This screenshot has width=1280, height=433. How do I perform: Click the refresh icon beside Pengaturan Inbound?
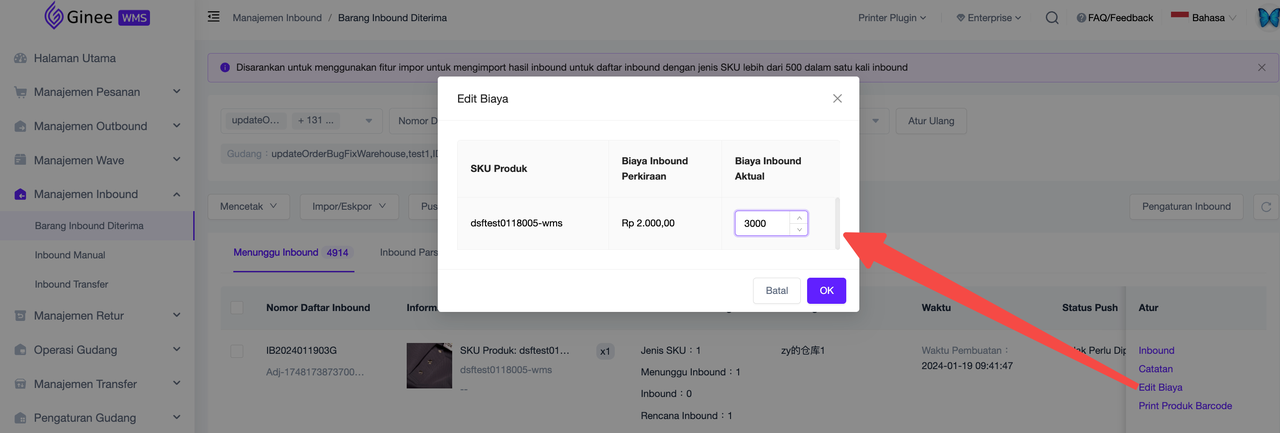(x=1266, y=206)
